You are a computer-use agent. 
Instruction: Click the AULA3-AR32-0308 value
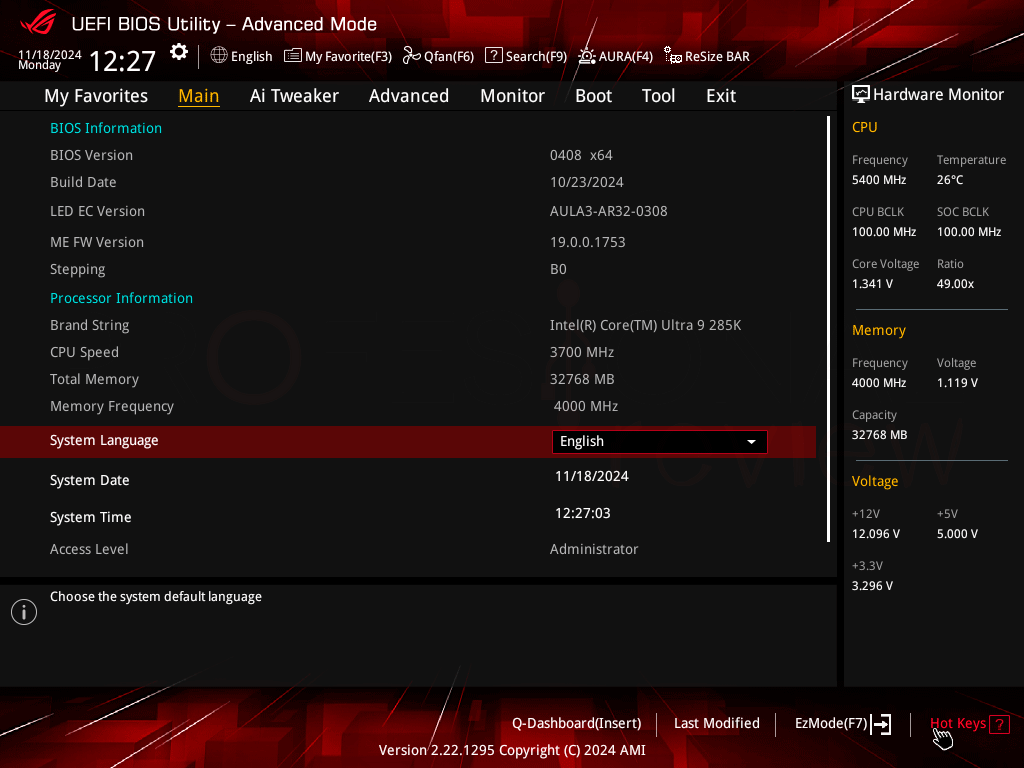click(x=609, y=212)
